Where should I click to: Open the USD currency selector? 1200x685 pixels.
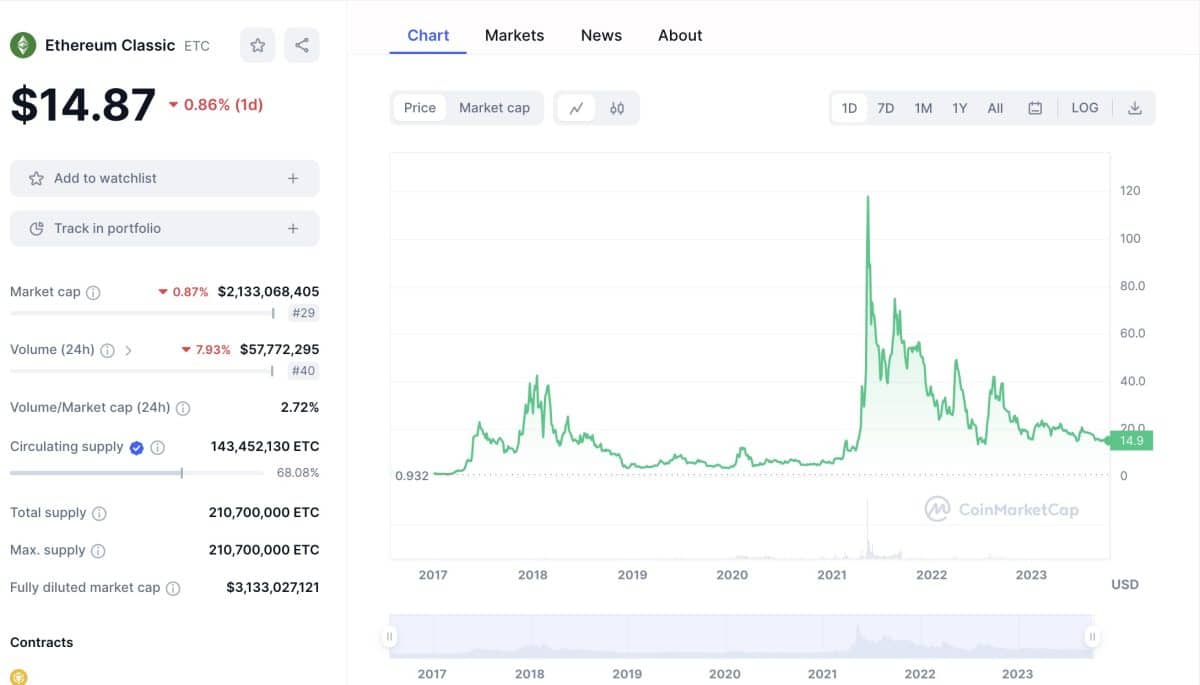click(1124, 584)
